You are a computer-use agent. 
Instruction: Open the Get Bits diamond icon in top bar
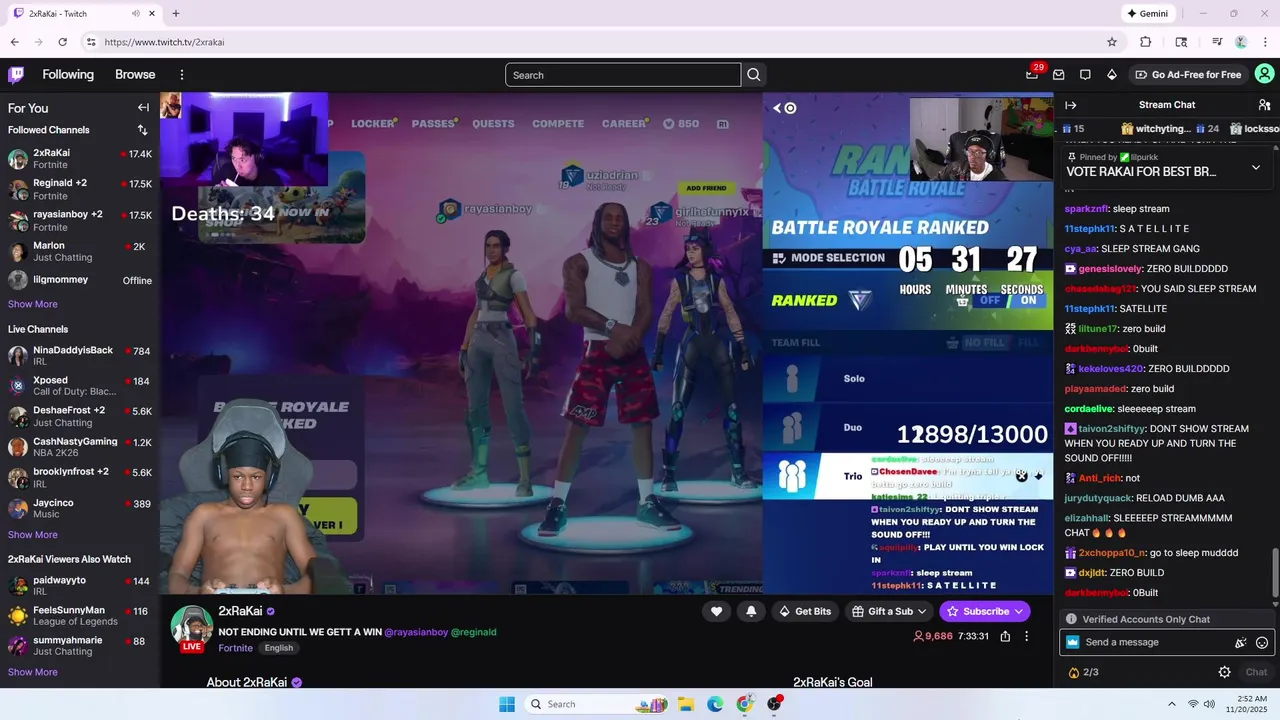click(1111, 75)
